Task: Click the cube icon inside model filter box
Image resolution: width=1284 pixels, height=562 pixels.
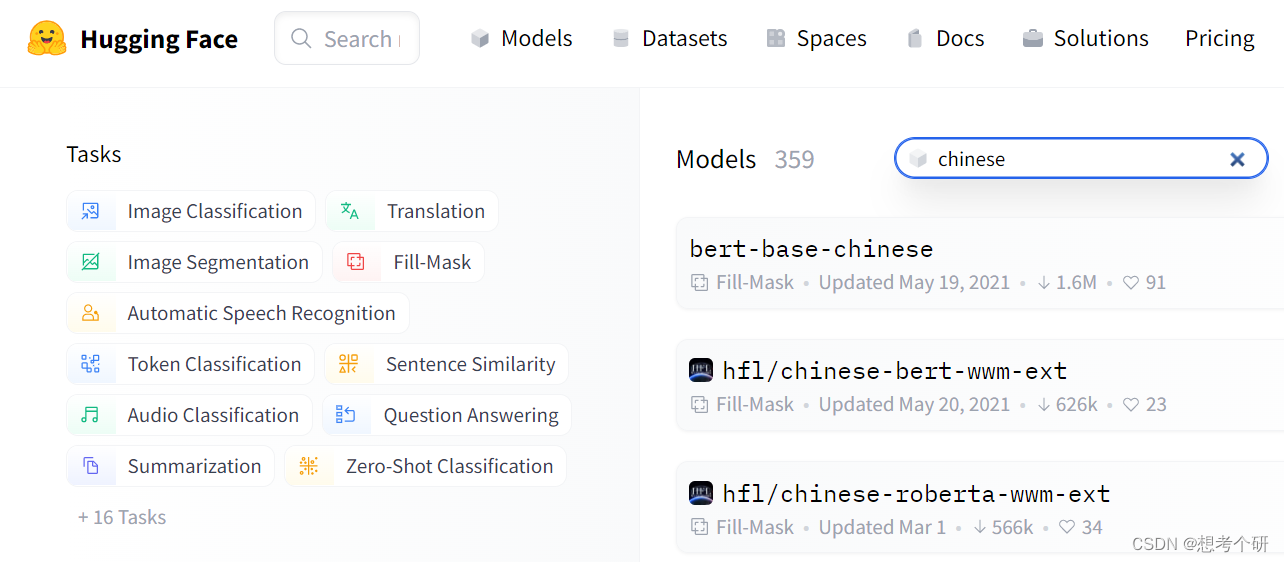Action: [918, 159]
